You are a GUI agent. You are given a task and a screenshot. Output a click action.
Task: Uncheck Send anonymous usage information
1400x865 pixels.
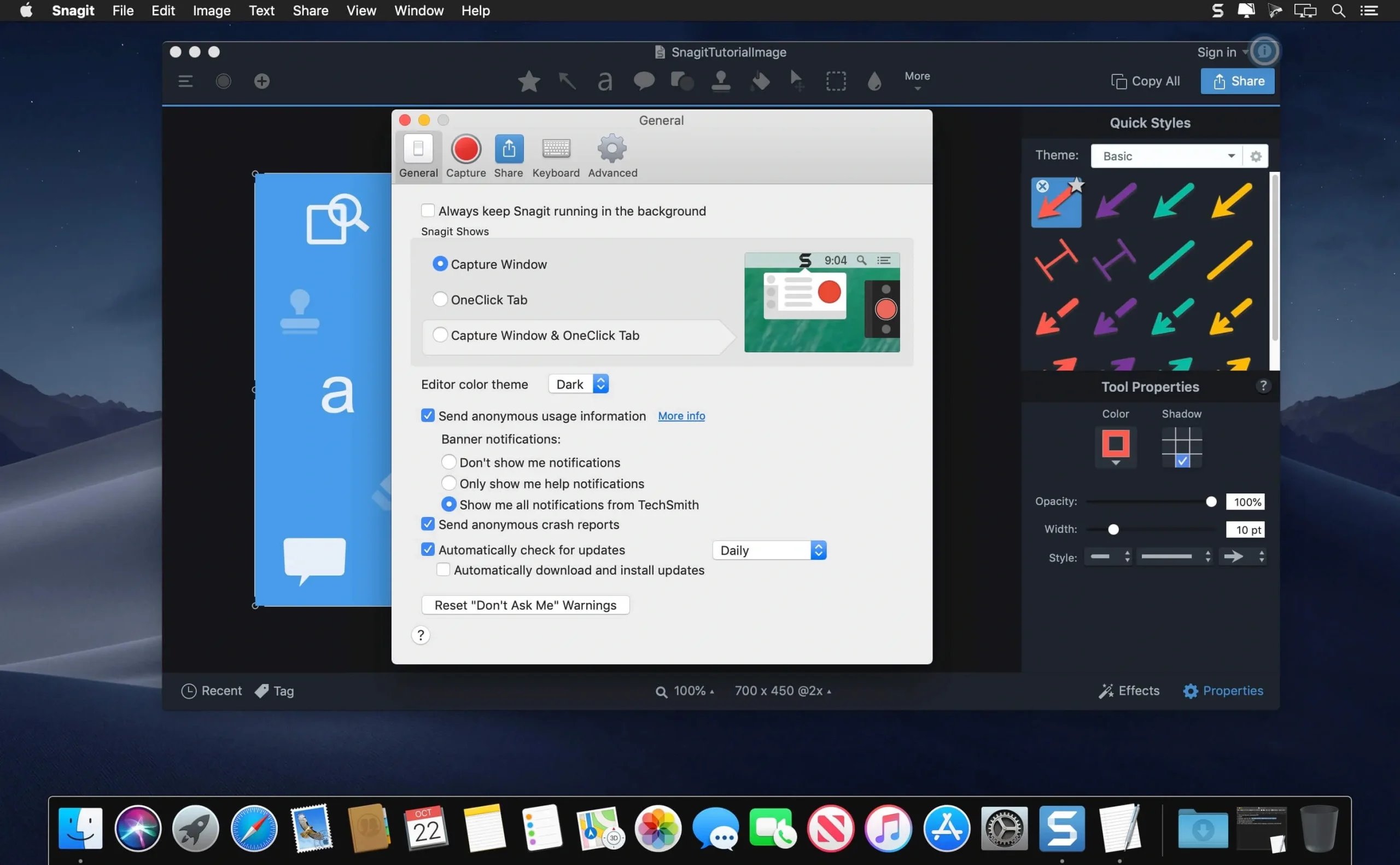[427, 415]
